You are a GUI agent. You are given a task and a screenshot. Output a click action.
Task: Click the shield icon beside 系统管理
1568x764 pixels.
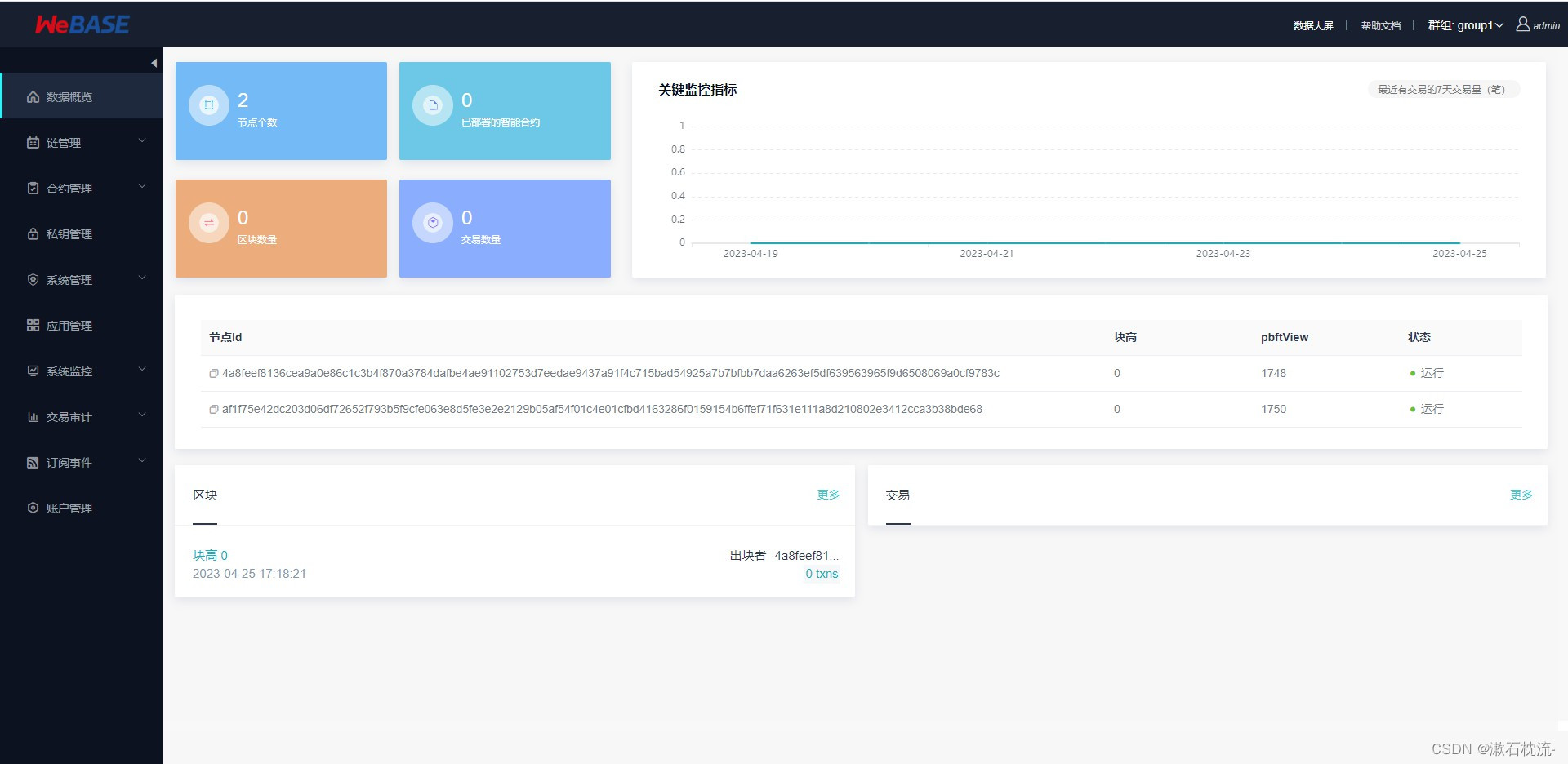33,280
